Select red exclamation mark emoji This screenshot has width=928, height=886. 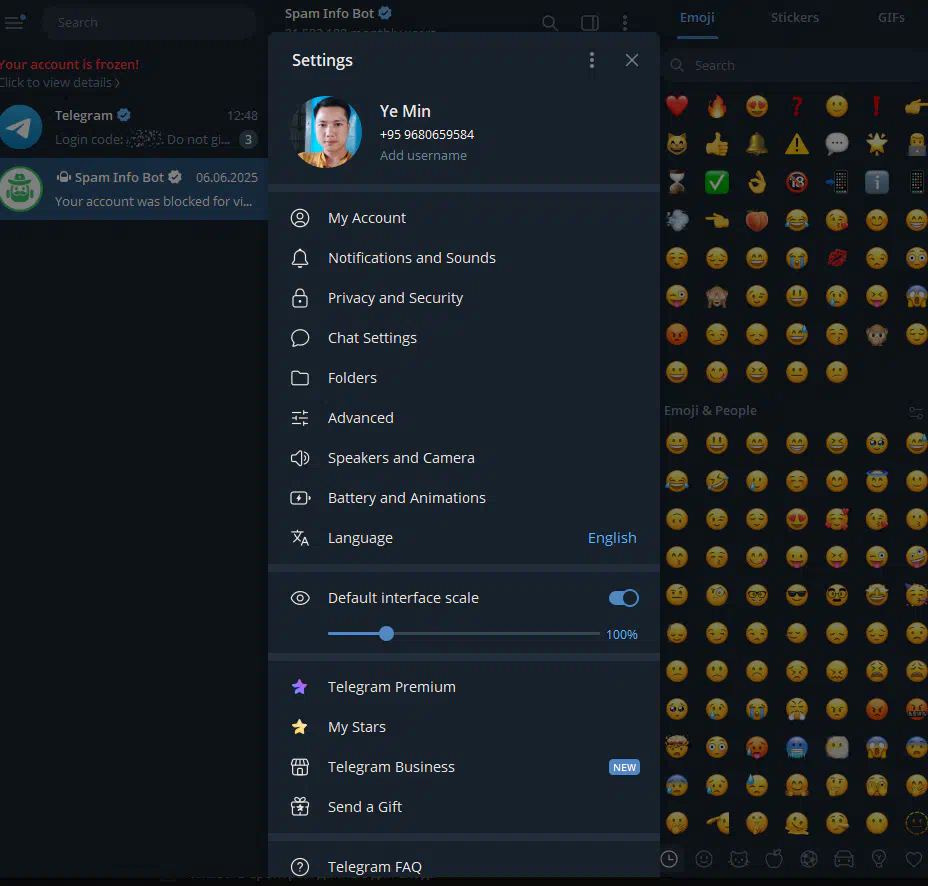coord(877,106)
